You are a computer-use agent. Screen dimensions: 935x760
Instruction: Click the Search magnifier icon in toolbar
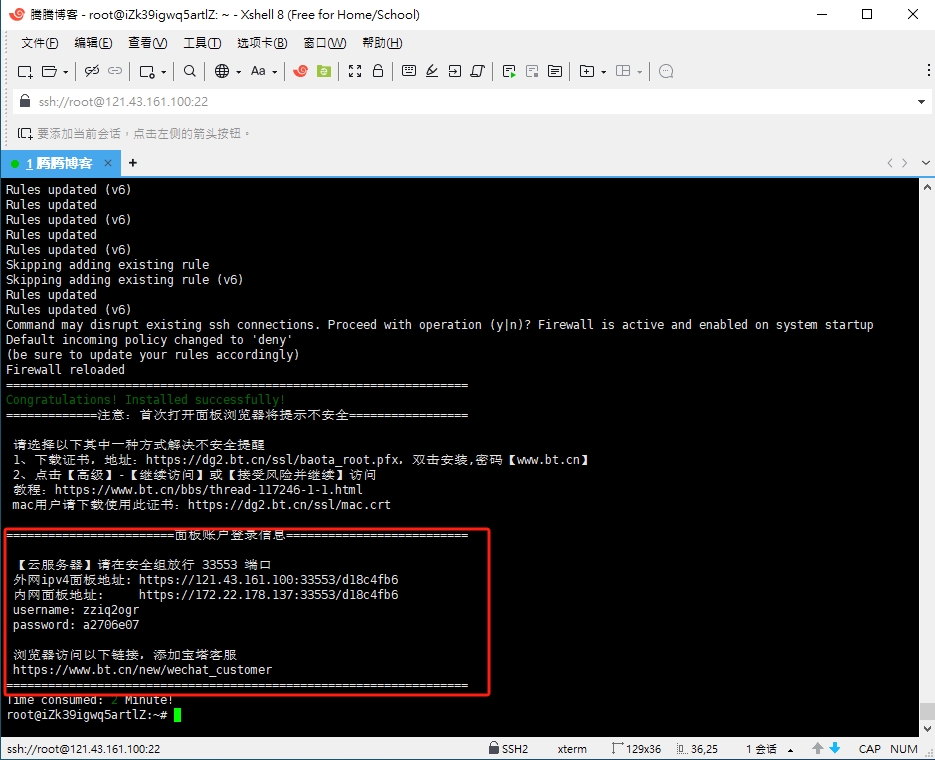(190, 71)
